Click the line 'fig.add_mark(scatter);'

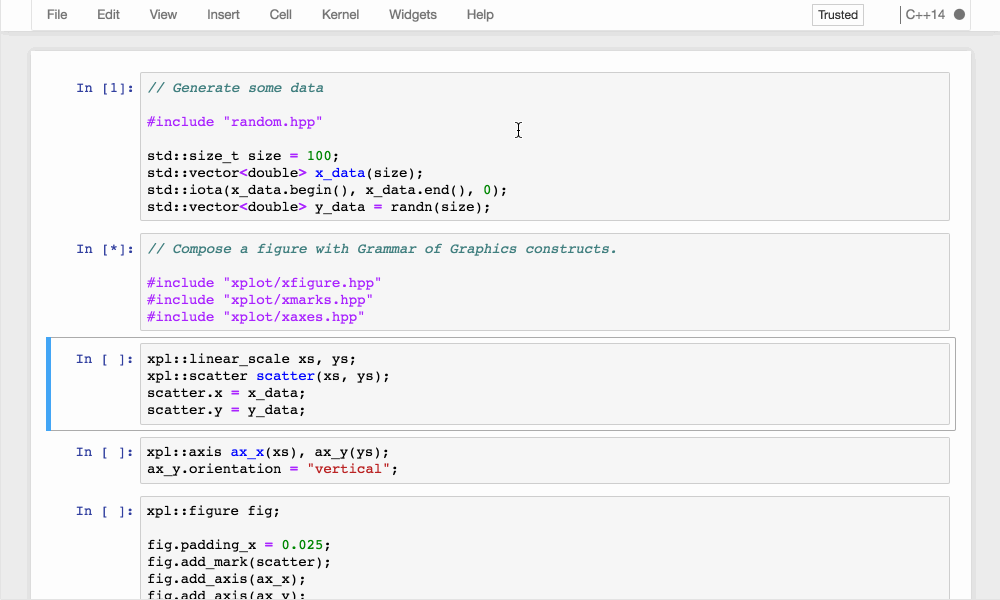pos(239,562)
